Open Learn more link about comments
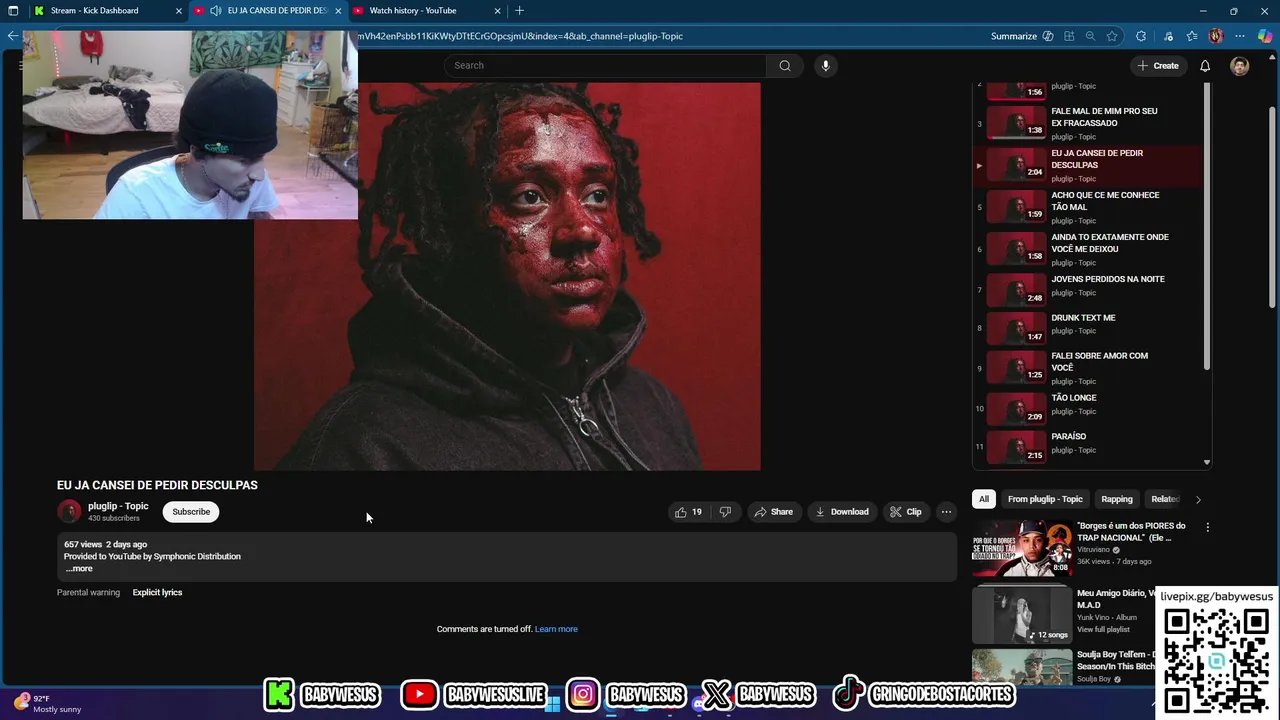 [556, 629]
